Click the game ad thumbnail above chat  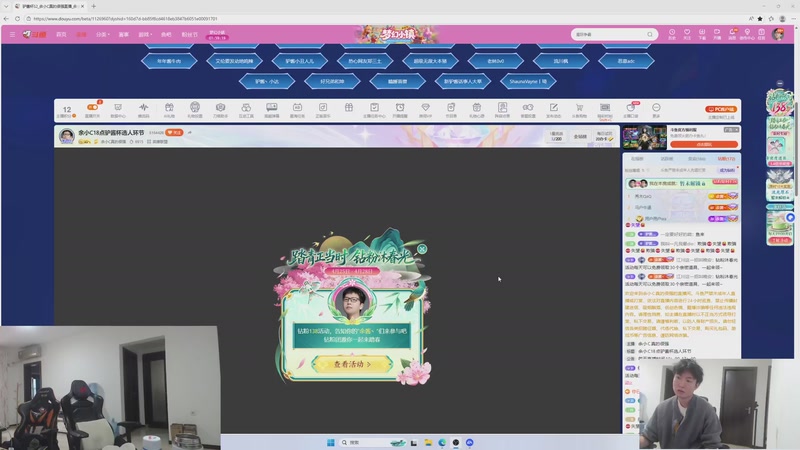[x=644, y=137]
